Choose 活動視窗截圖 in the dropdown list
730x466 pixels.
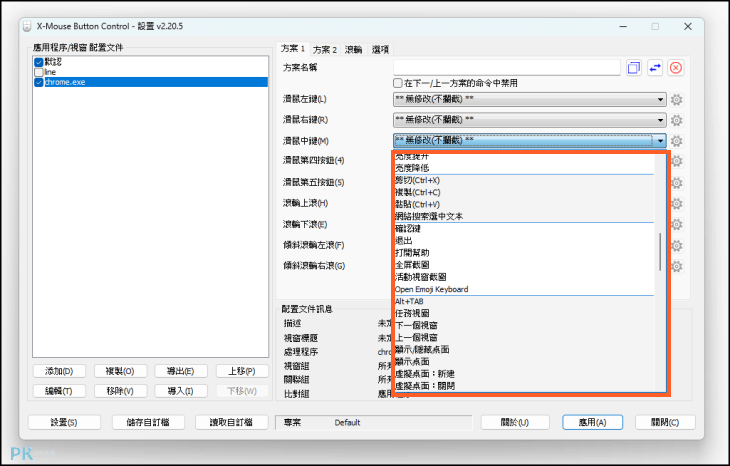(524, 277)
